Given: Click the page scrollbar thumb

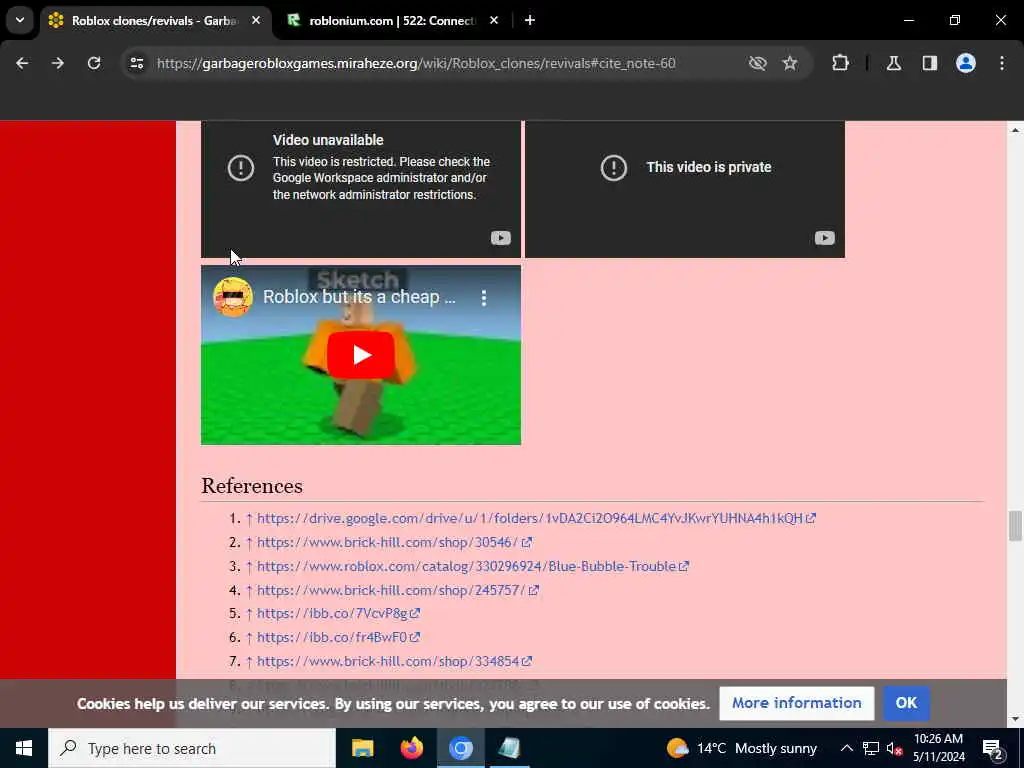Looking at the screenshot, I should click(1015, 526).
